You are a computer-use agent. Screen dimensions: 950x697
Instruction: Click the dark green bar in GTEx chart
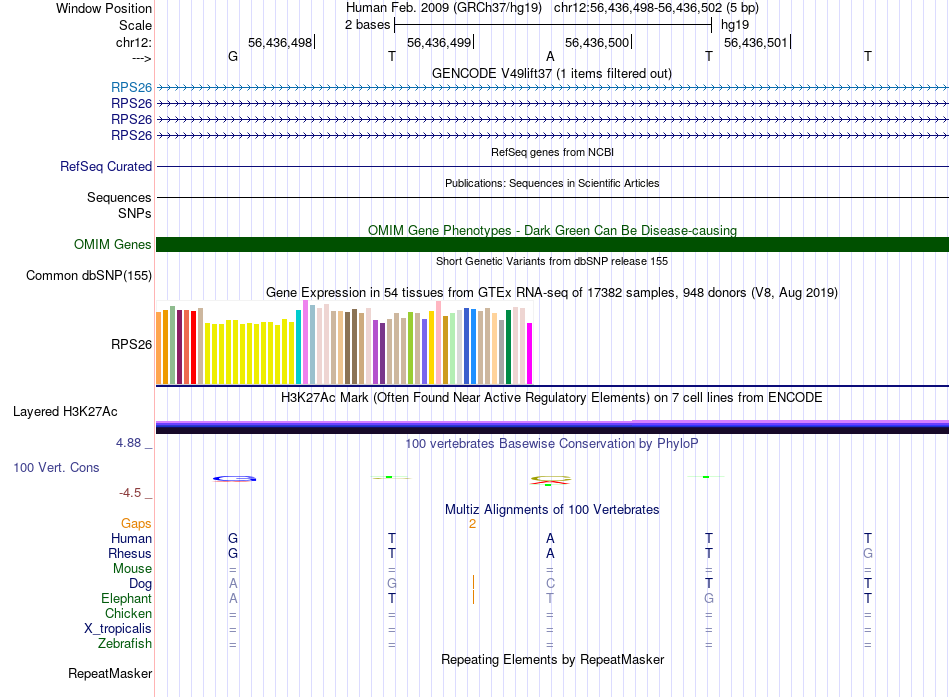509,347
